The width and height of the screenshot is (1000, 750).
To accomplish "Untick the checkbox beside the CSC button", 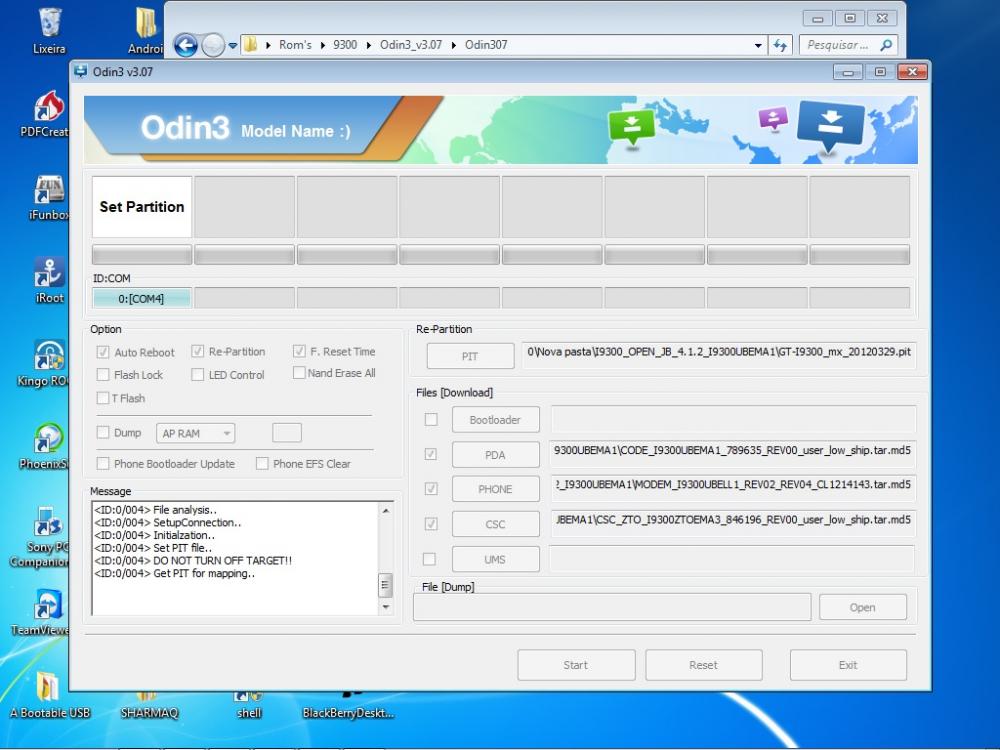I will [431, 524].
